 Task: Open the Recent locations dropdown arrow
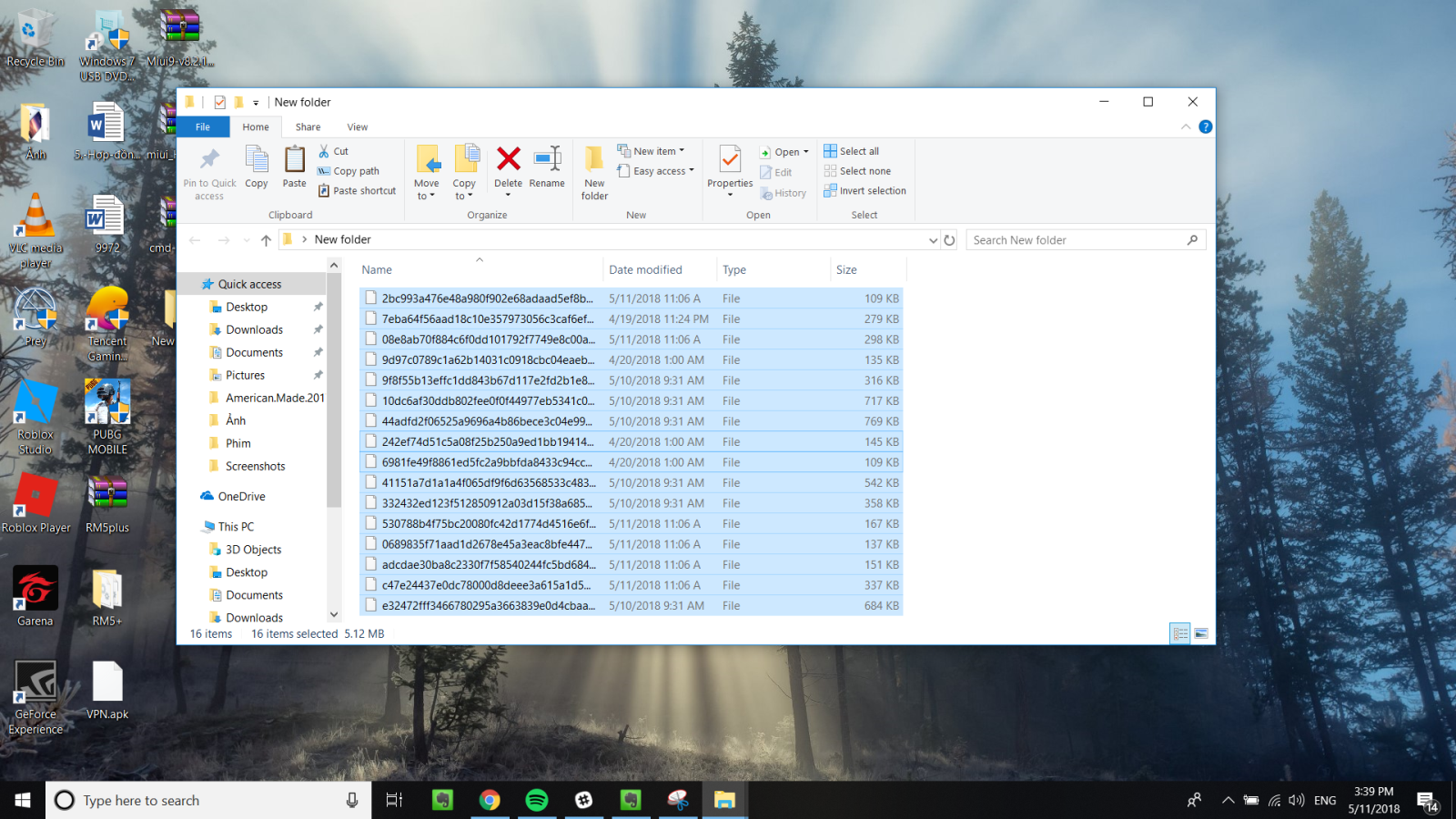[247, 240]
